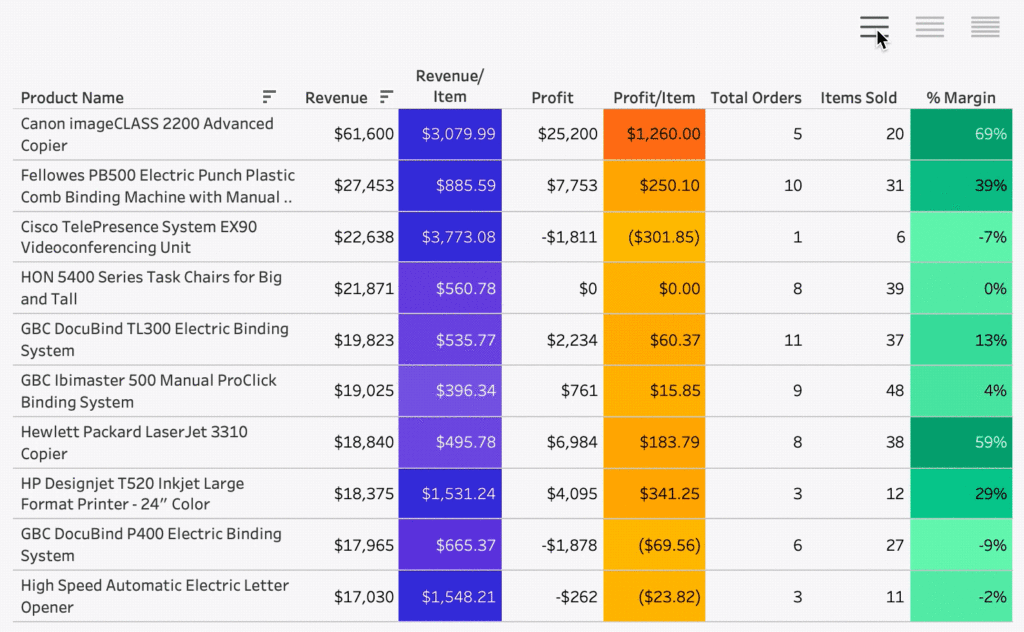Image resolution: width=1024 pixels, height=632 pixels.
Task: Click the $27,453 revenue value
Action: pyautogui.click(x=364, y=186)
